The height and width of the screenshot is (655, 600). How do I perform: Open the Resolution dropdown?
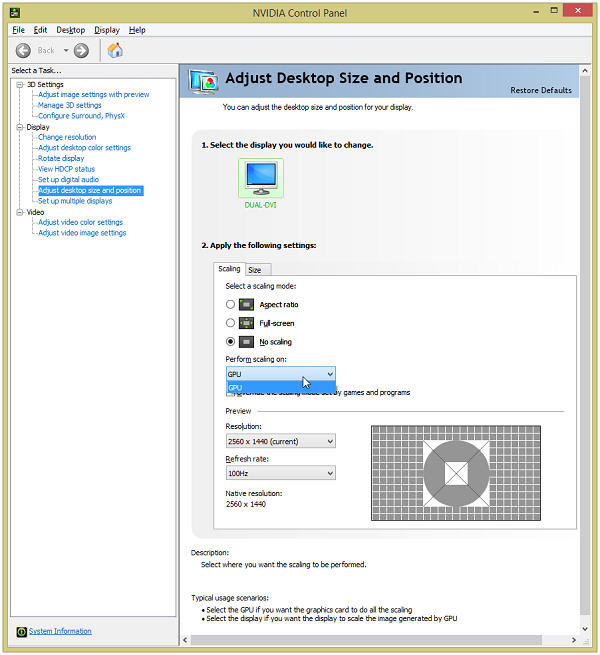(281, 441)
